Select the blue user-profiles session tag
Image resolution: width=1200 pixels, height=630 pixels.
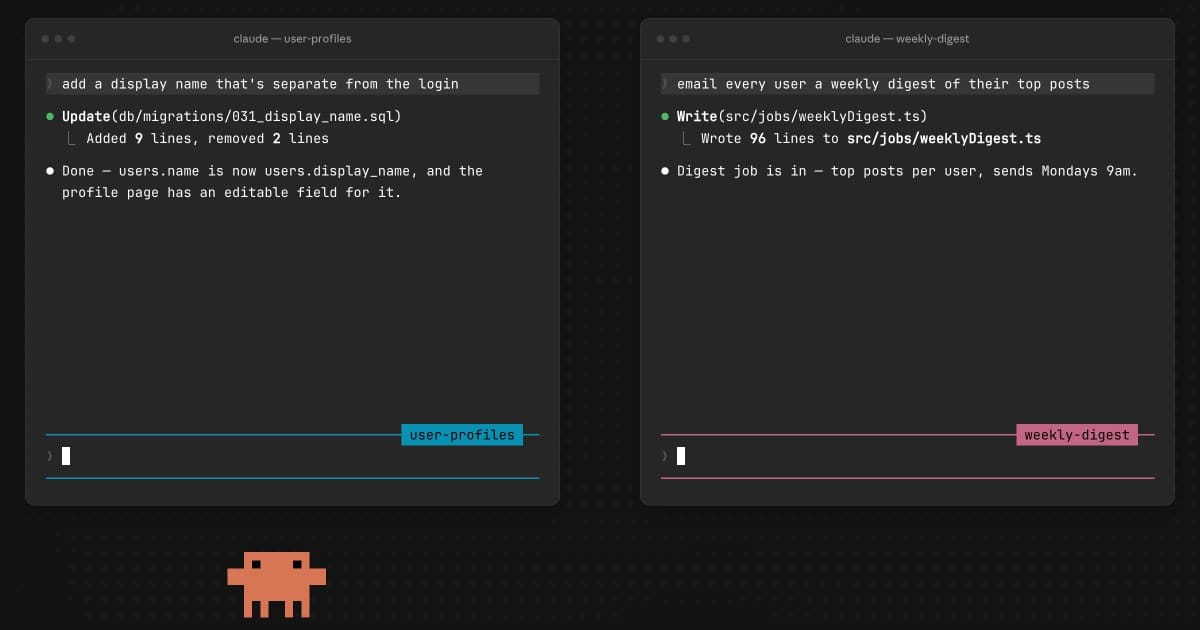[462, 435]
